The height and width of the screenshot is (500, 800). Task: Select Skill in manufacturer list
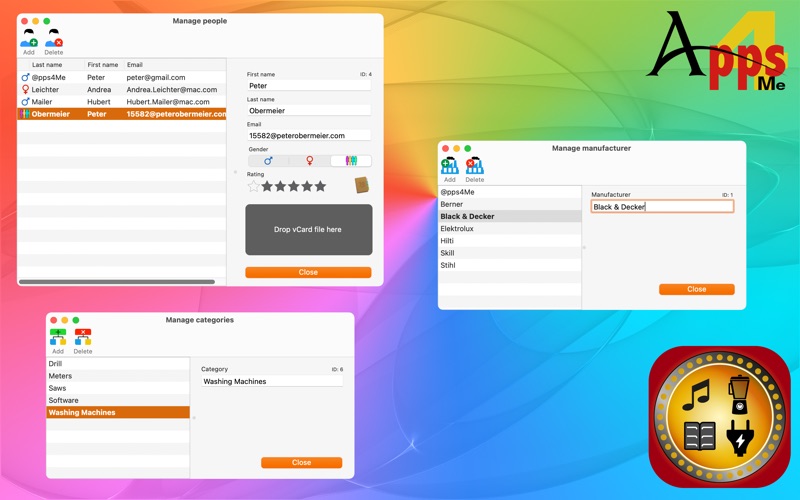click(x=510, y=253)
